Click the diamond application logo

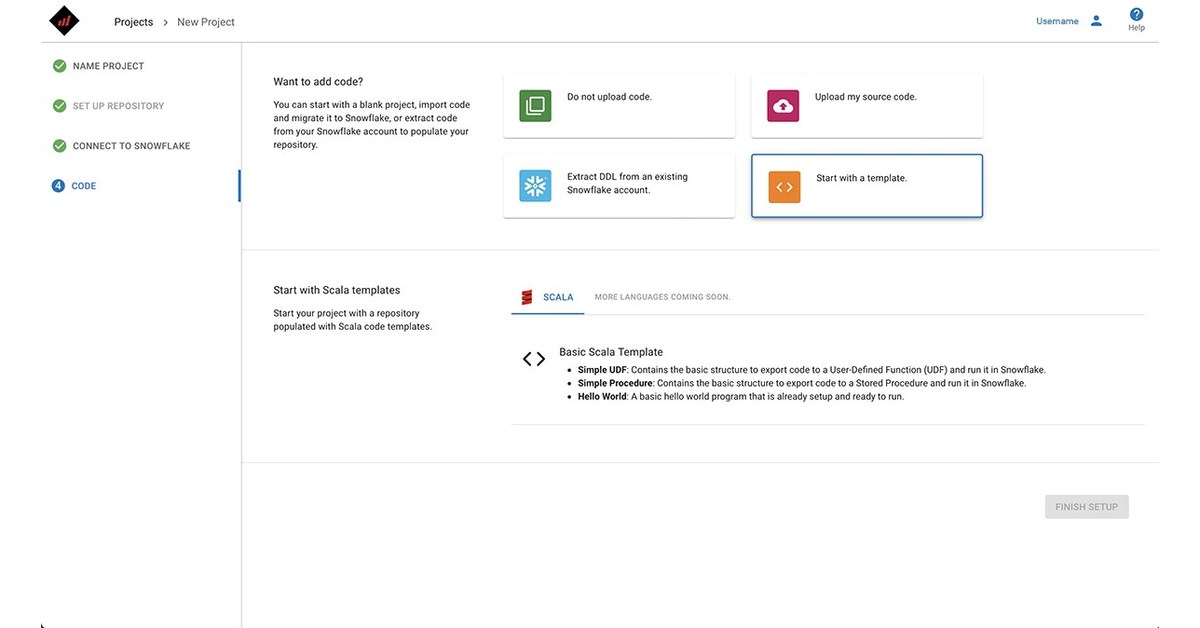pyautogui.click(x=63, y=18)
